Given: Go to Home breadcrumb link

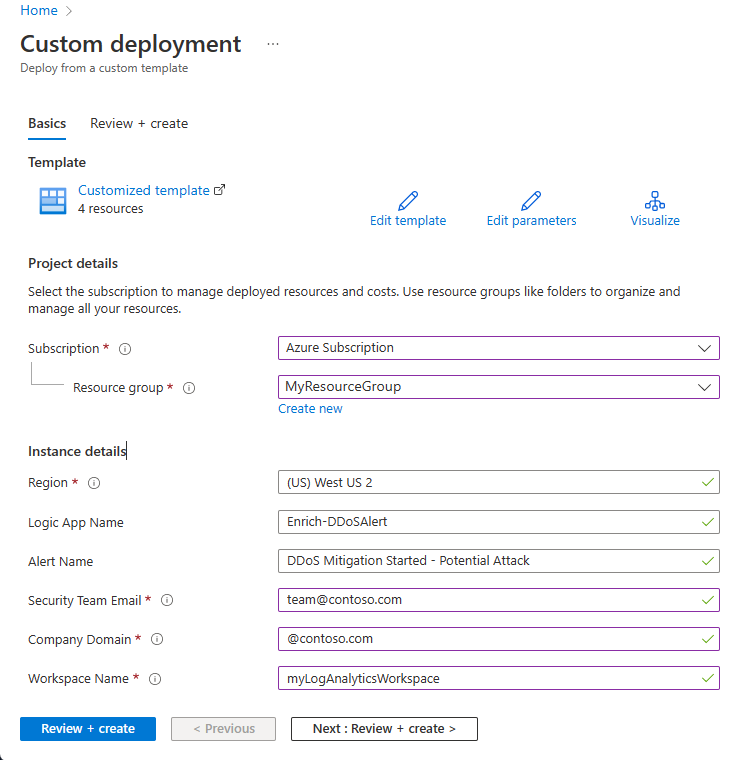Looking at the screenshot, I should [39, 10].
